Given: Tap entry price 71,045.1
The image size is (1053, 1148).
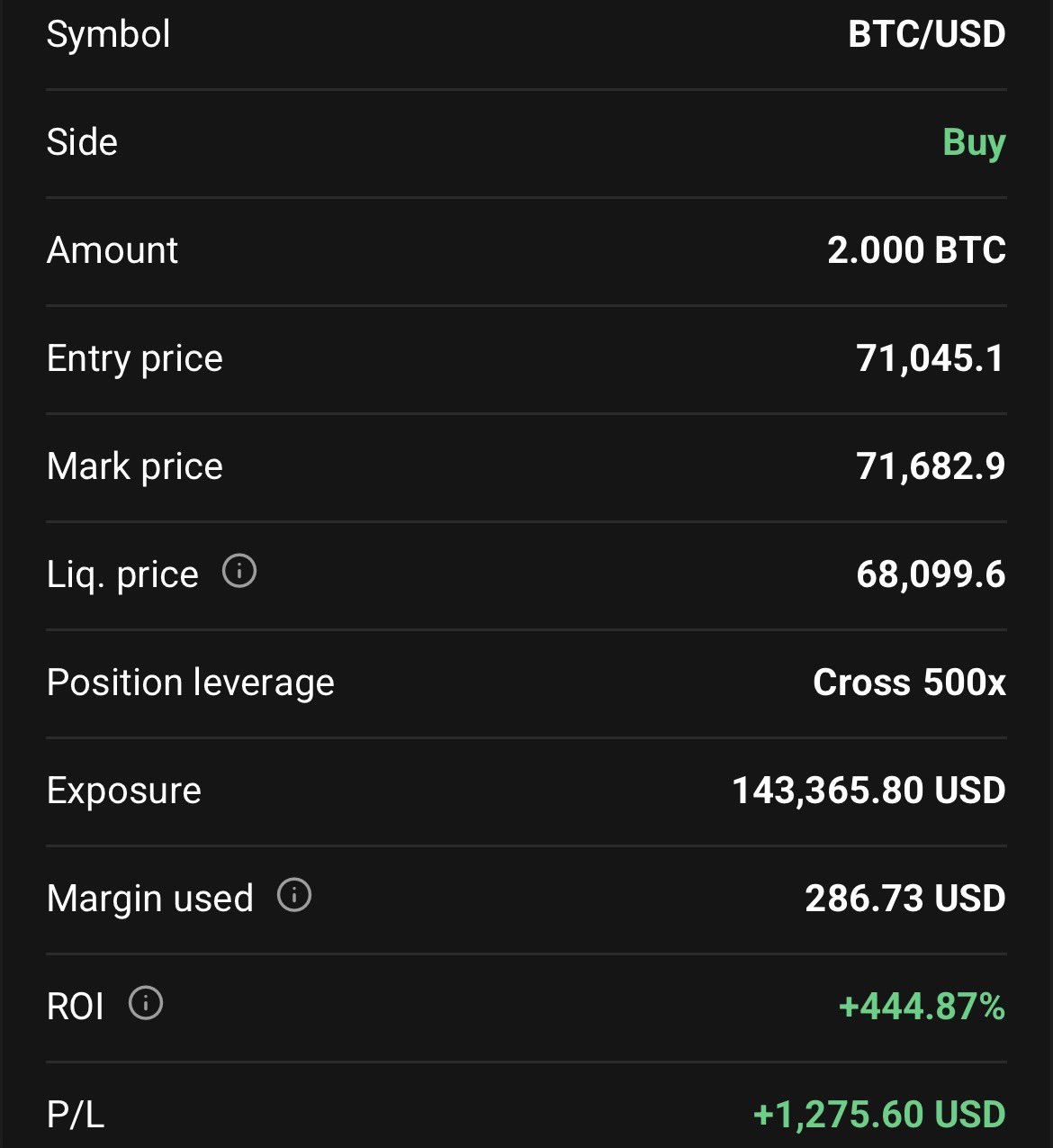Looking at the screenshot, I should (x=930, y=358).
